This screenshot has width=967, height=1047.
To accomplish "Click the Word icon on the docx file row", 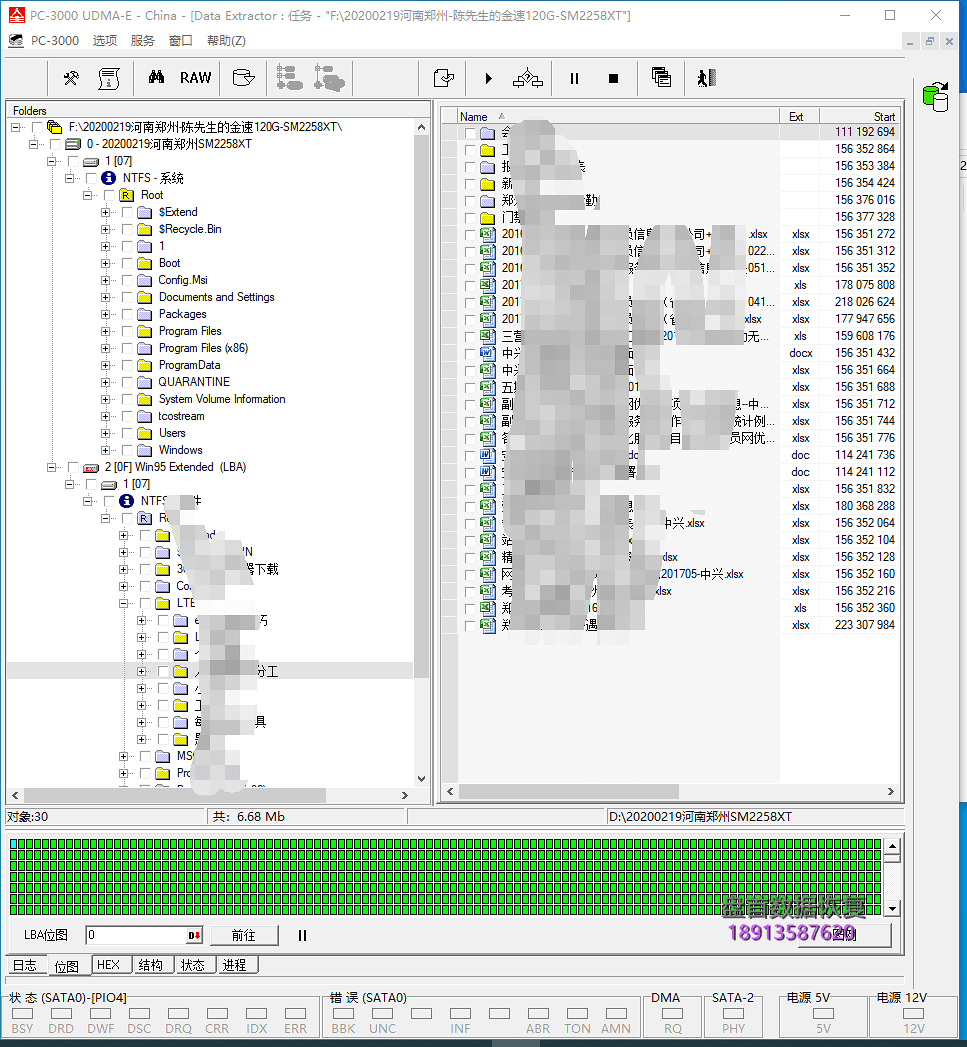I will pos(488,353).
